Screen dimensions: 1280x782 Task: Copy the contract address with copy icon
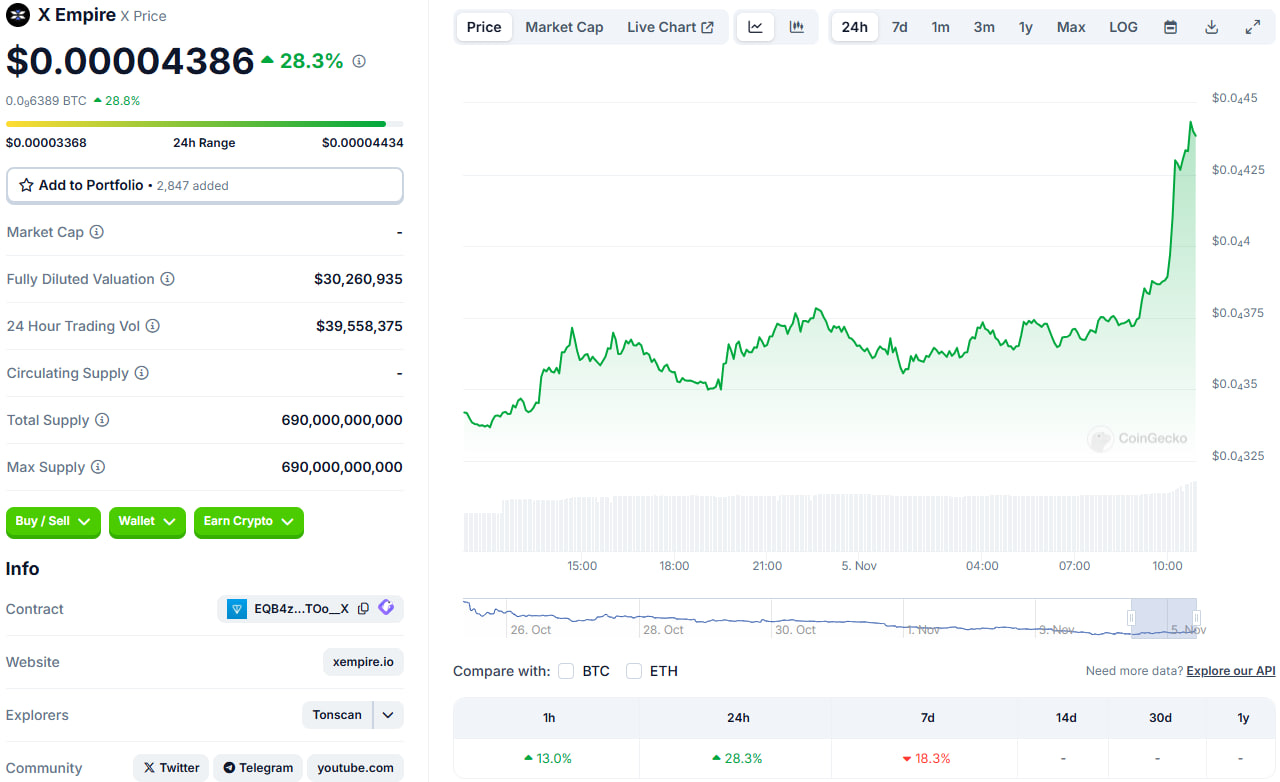pyautogui.click(x=363, y=608)
